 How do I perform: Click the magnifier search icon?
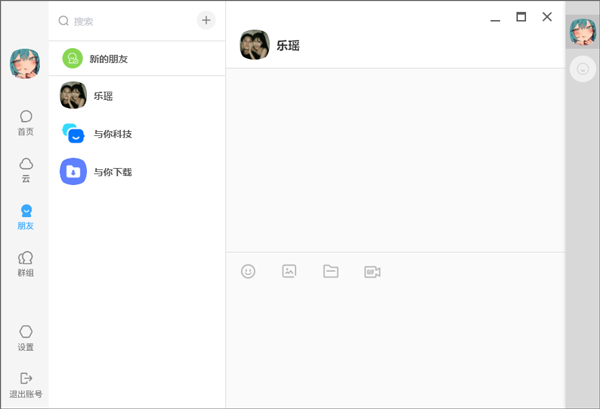pyautogui.click(x=64, y=21)
